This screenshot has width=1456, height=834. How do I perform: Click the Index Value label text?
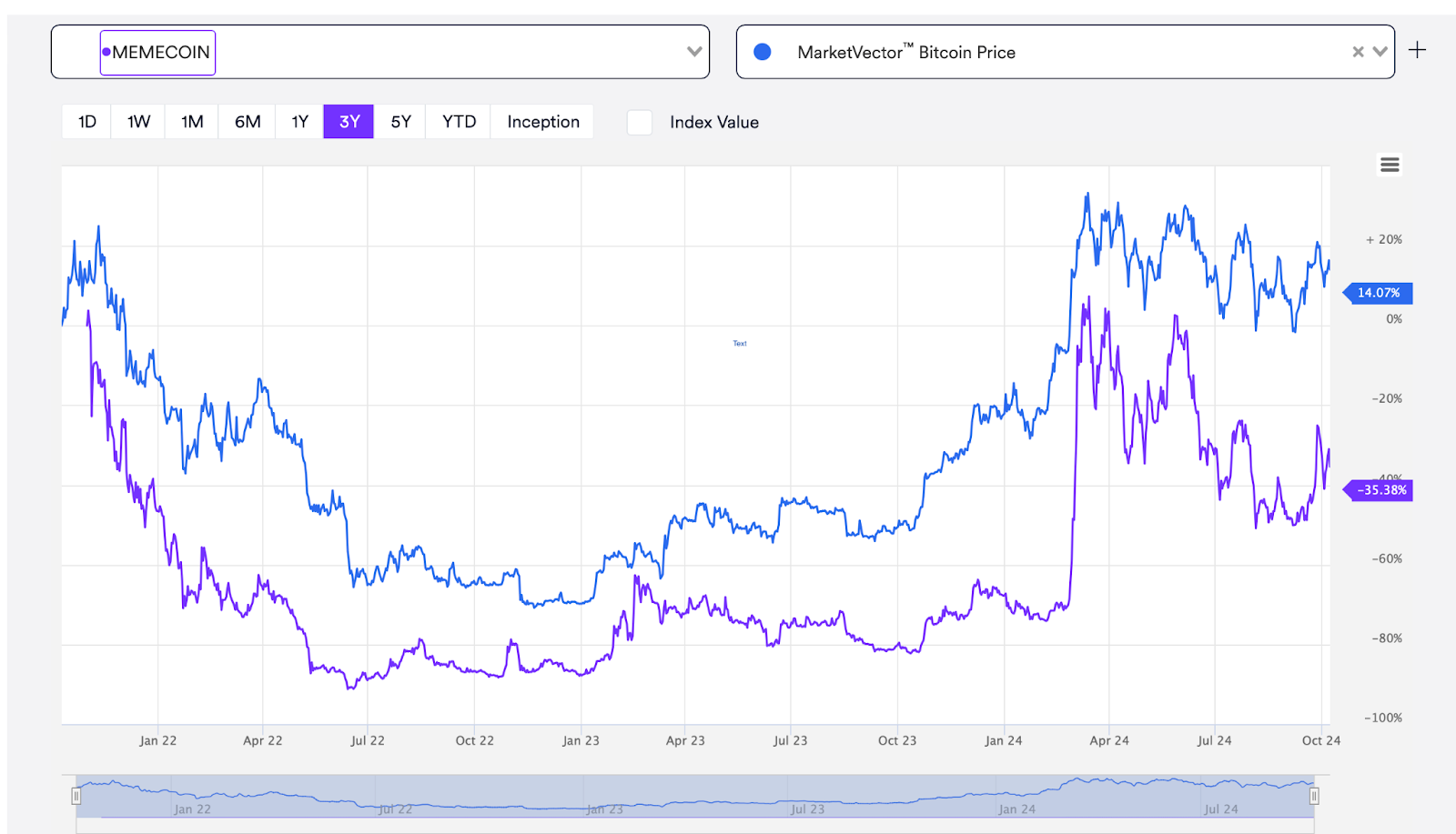[714, 122]
